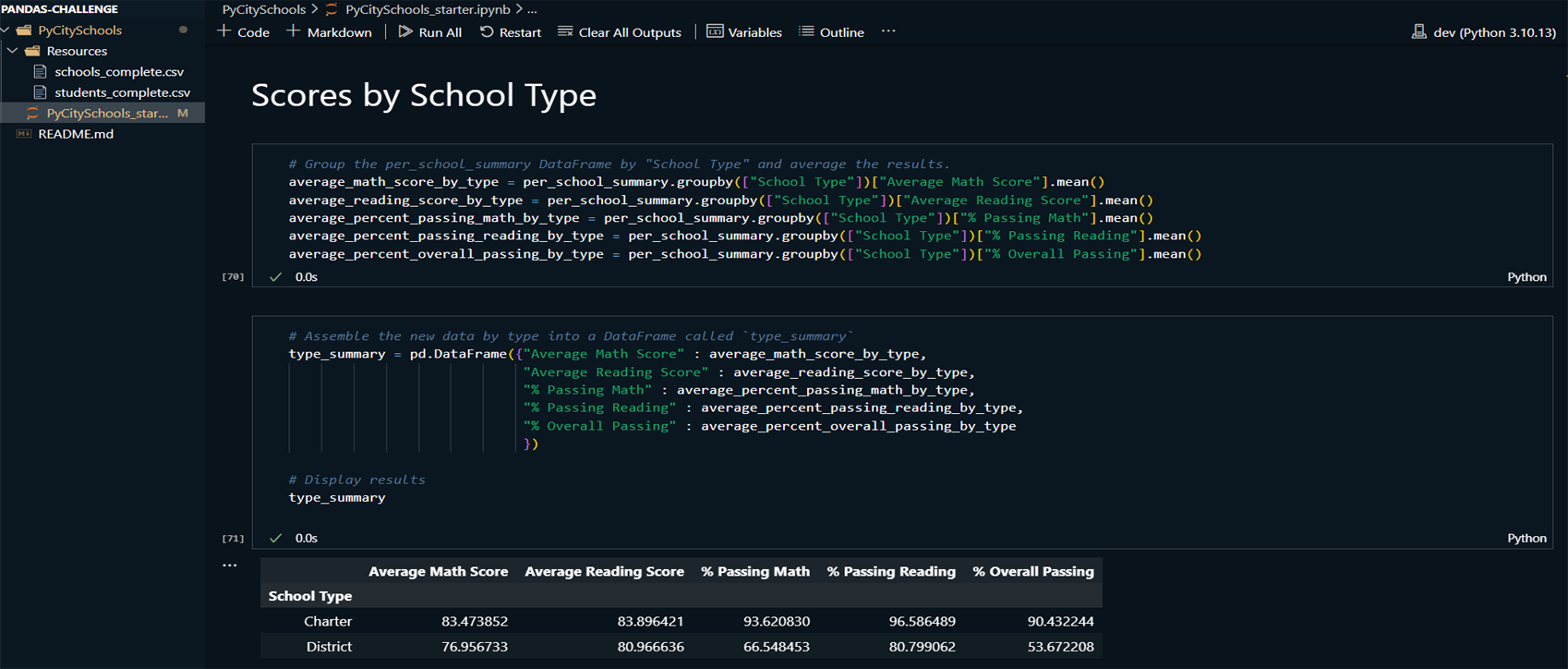Open the toolbar more actions ellipsis
Viewport: 1568px width, 669px height.
(888, 31)
